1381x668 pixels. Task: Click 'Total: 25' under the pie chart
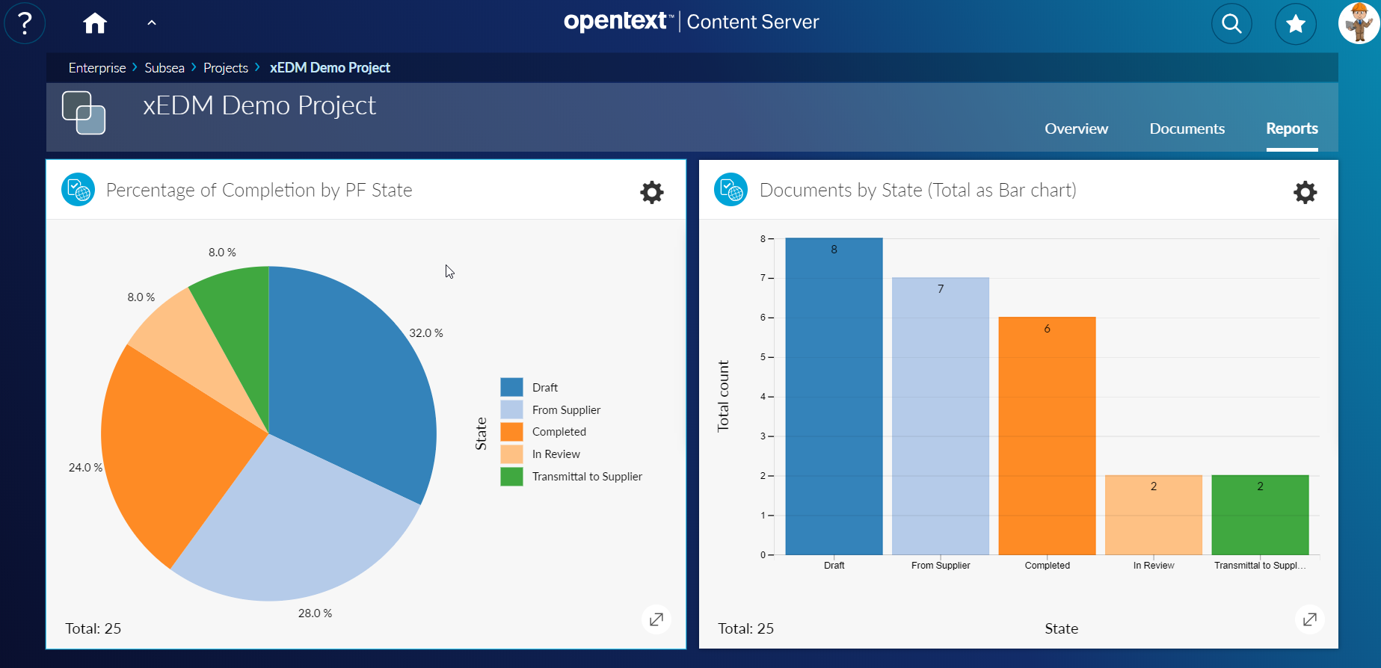click(x=93, y=629)
